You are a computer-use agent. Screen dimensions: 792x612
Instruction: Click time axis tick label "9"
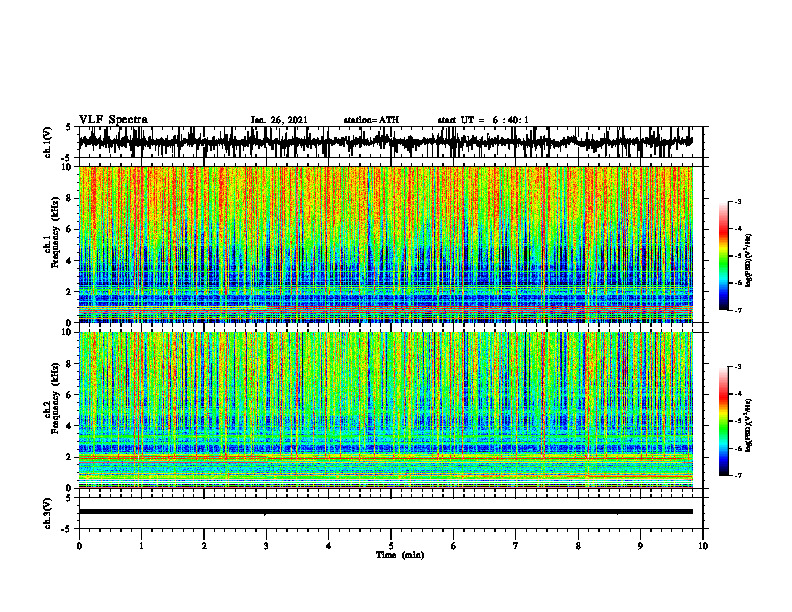tap(640, 546)
